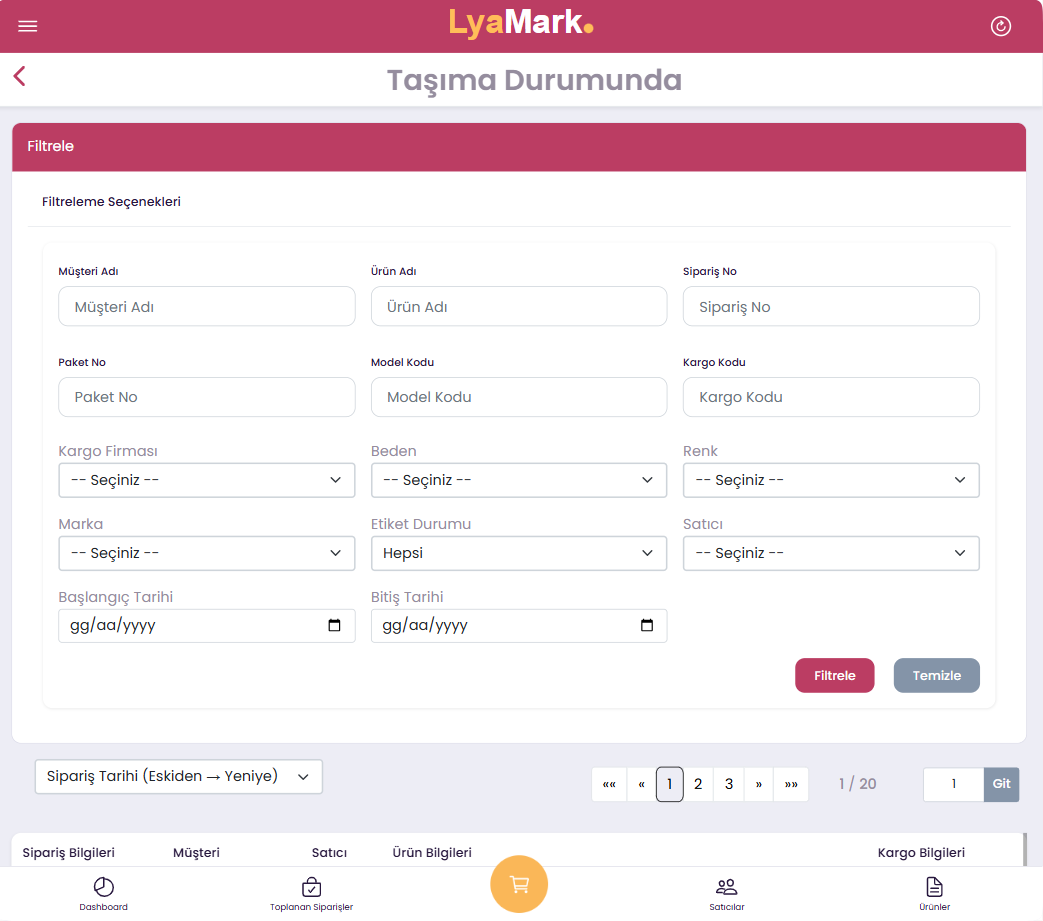Screen dimensions: 1043x921
Task: Open Toplanan Siparişler in bottom bar
Action: click(311, 893)
